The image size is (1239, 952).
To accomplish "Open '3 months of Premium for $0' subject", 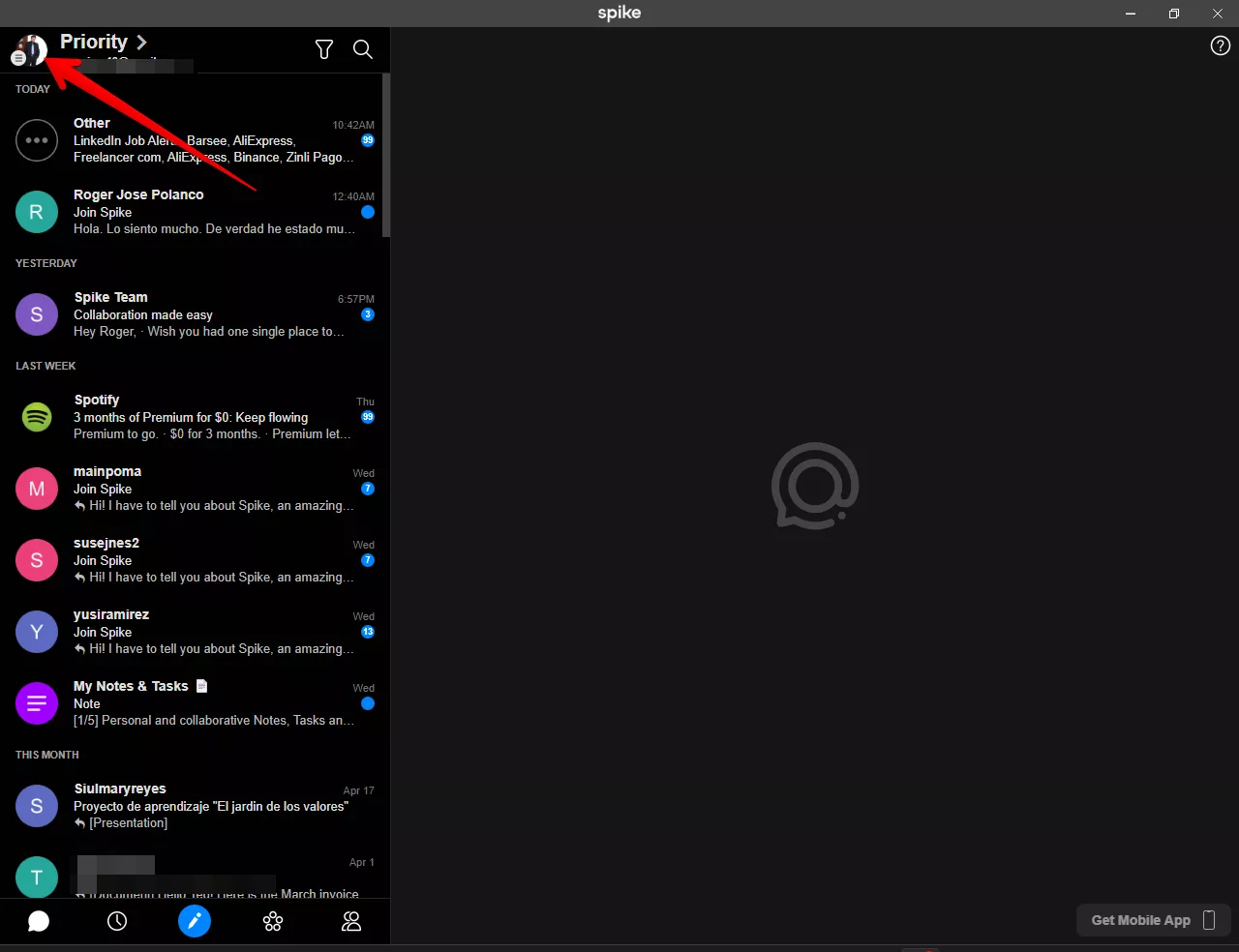I will tap(191, 417).
